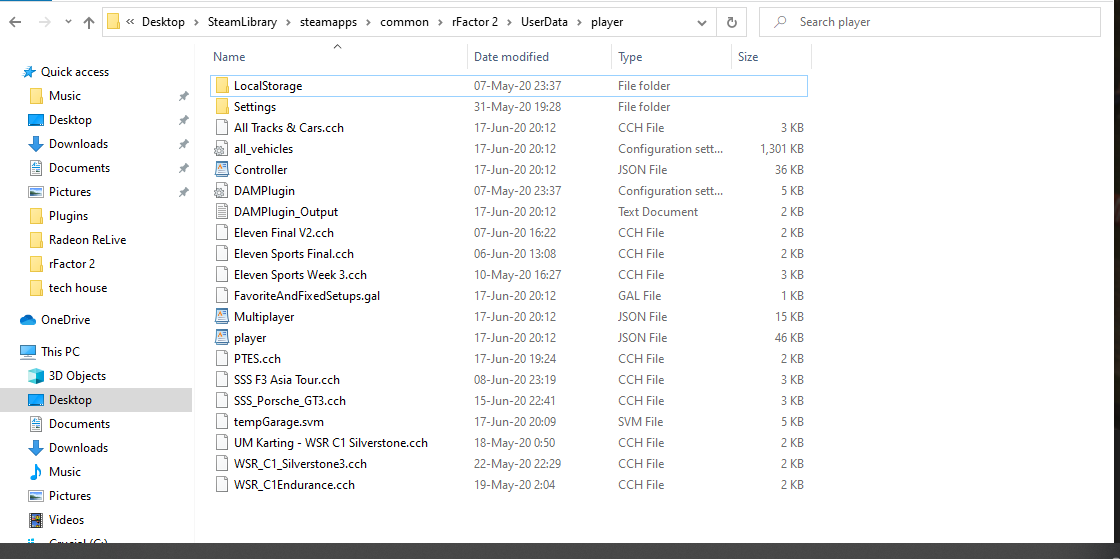Select Eleven Sports Final.cch file
Screen dimensions: 1120x559
tap(294, 253)
